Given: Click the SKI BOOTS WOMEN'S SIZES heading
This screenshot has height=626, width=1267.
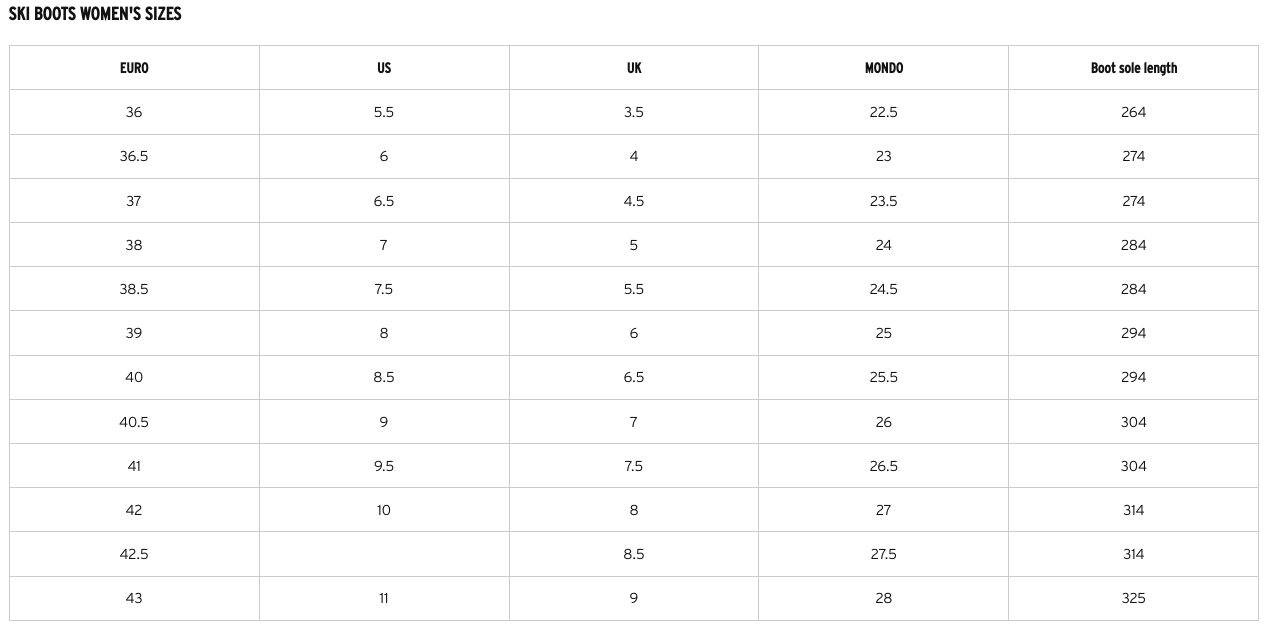Looking at the screenshot, I should pos(95,14).
